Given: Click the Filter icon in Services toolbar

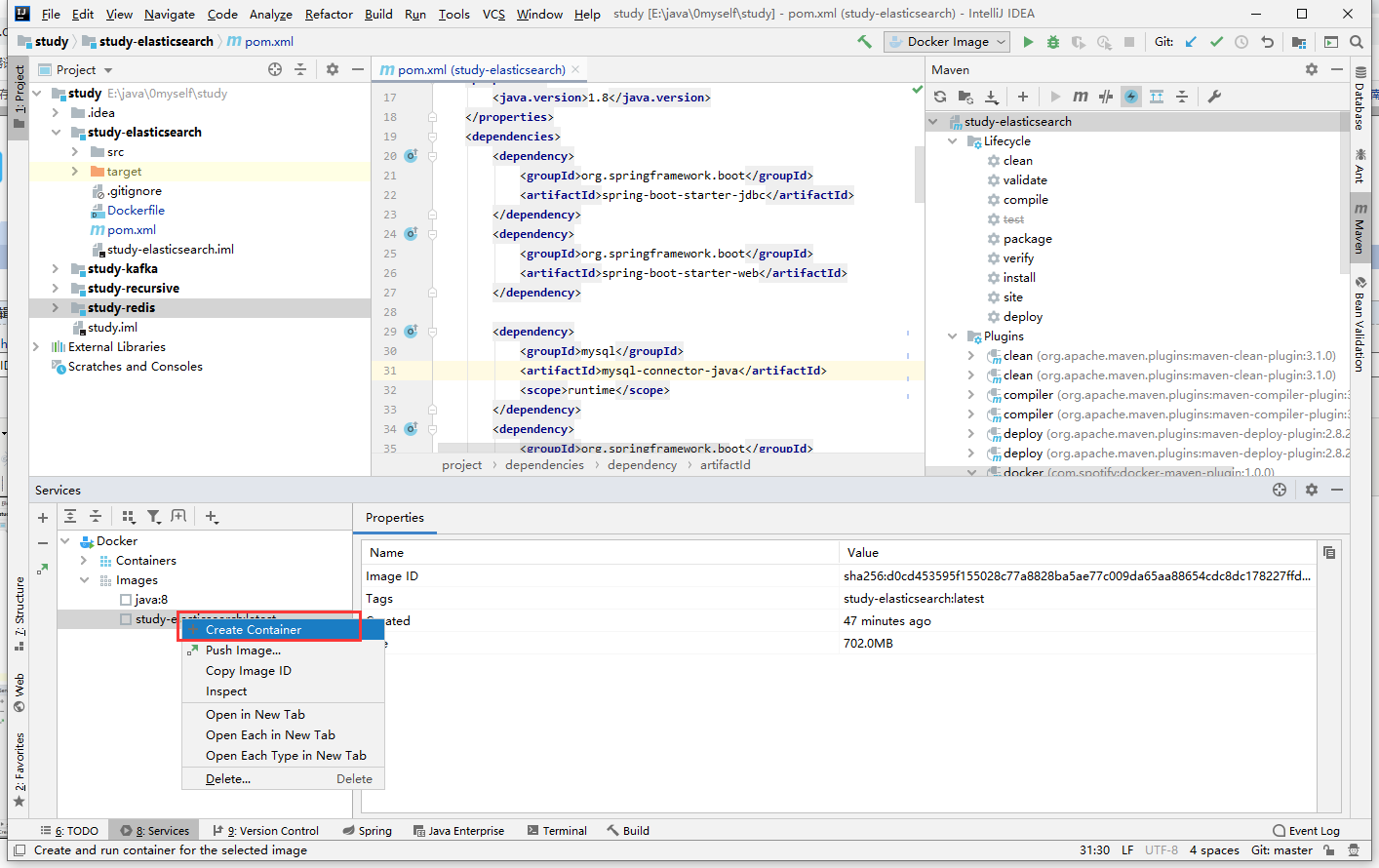Looking at the screenshot, I should 154,517.
